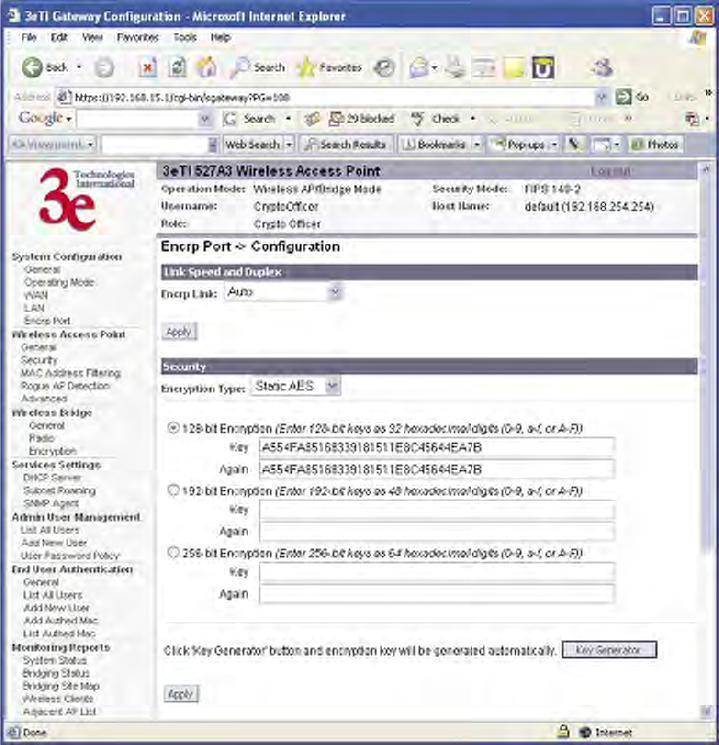Image resolution: width=719 pixels, height=745 pixels.
Task: Click the 29 blocked popup blocker button
Action: coord(362,119)
